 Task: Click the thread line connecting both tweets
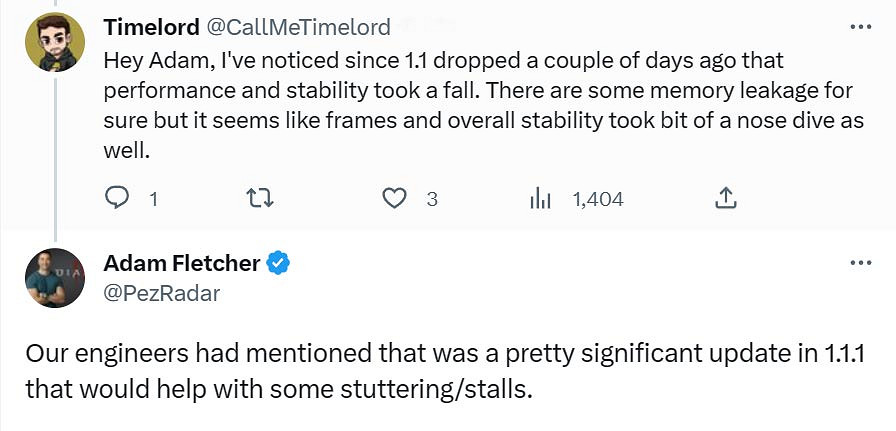(x=53, y=160)
